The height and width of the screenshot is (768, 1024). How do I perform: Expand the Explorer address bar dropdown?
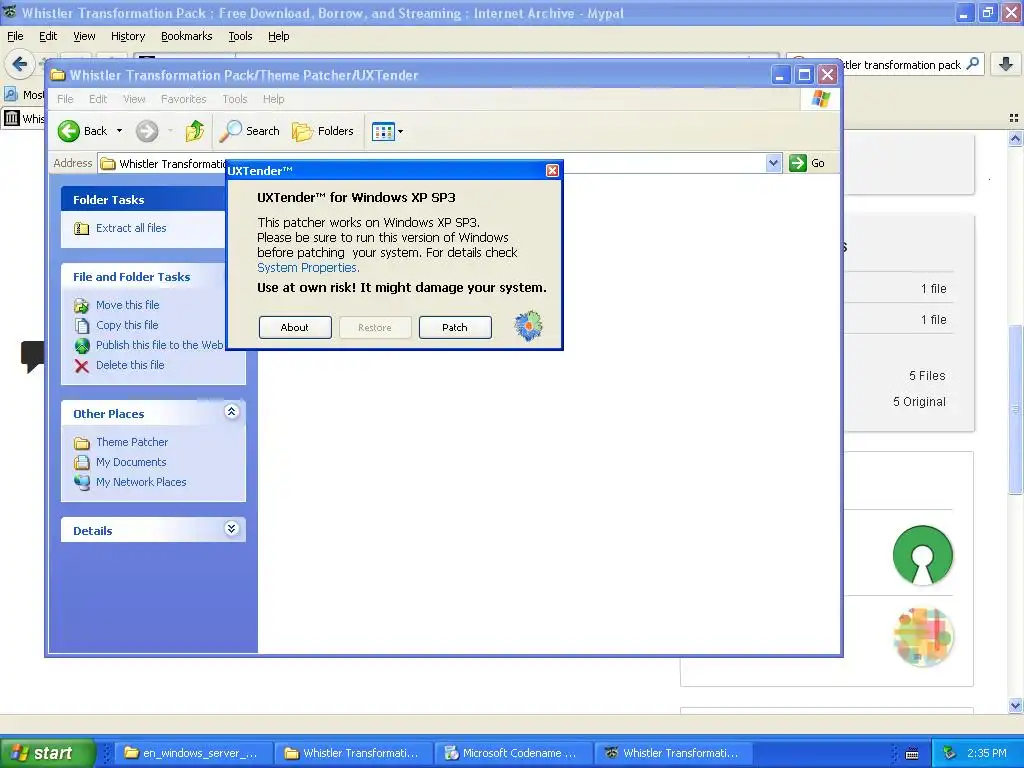tap(773, 163)
